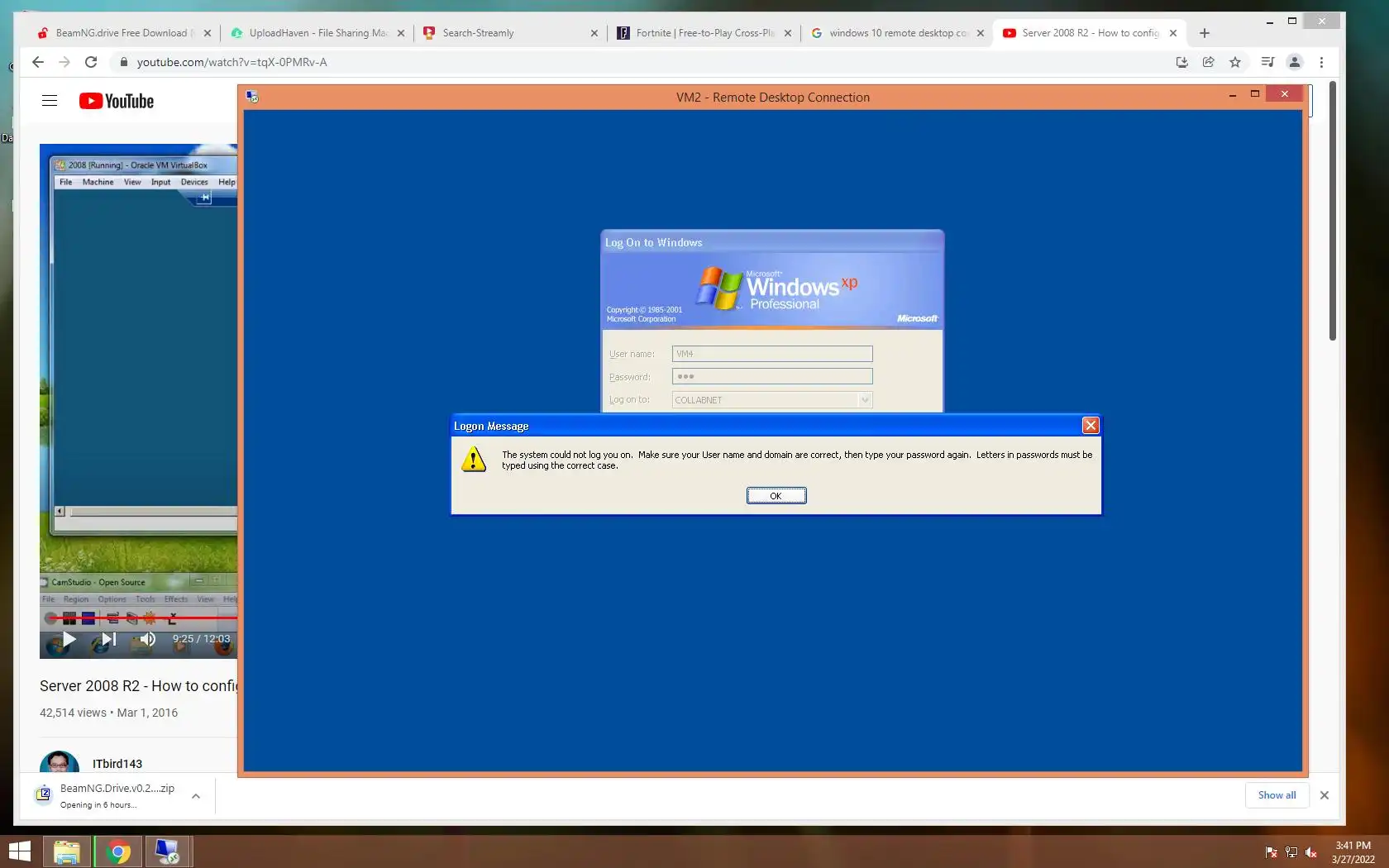Image resolution: width=1389 pixels, height=868 pixels.
Task: Open the taskbar clock showing 3:41 PM
Action: pos(1353,852)
